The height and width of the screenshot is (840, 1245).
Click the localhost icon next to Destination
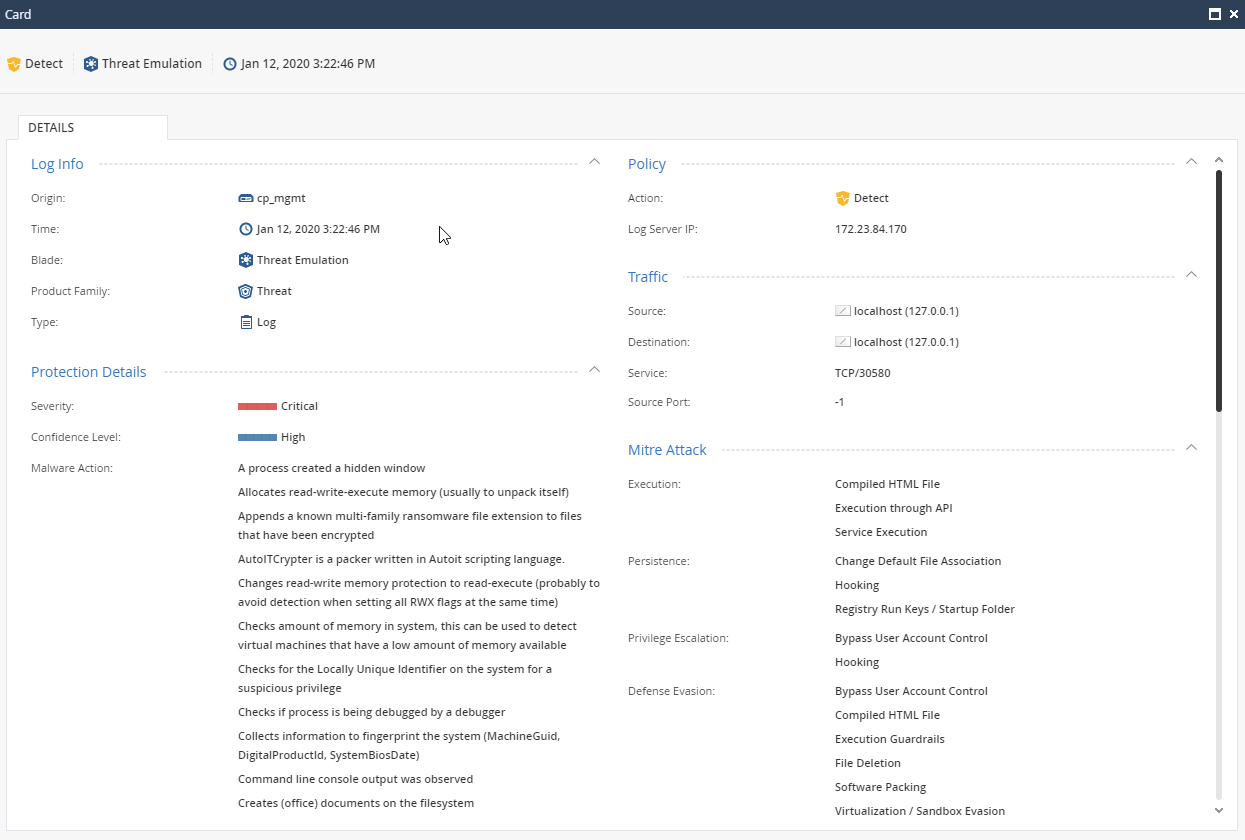(x=842, y=341)
